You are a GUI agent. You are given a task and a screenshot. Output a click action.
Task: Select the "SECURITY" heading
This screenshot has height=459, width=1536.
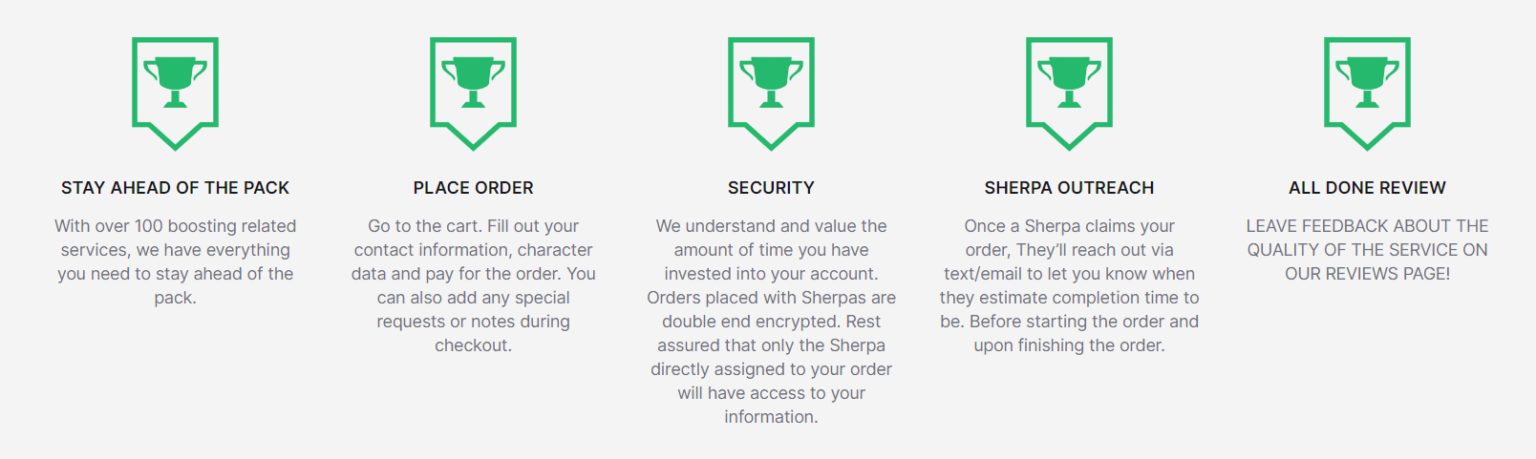coord(771,188)
